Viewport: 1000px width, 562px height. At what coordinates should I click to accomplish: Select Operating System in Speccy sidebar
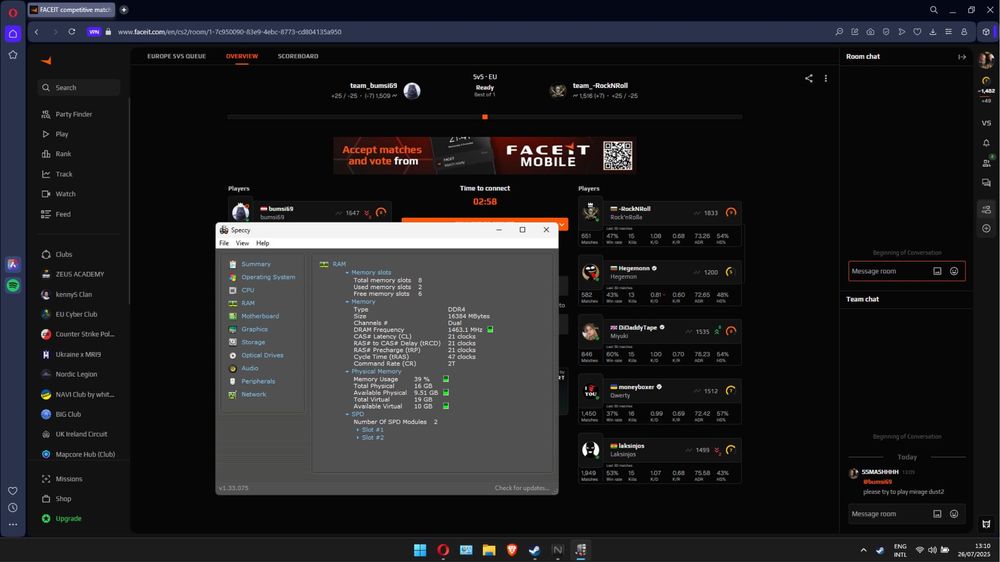point(268,277)
